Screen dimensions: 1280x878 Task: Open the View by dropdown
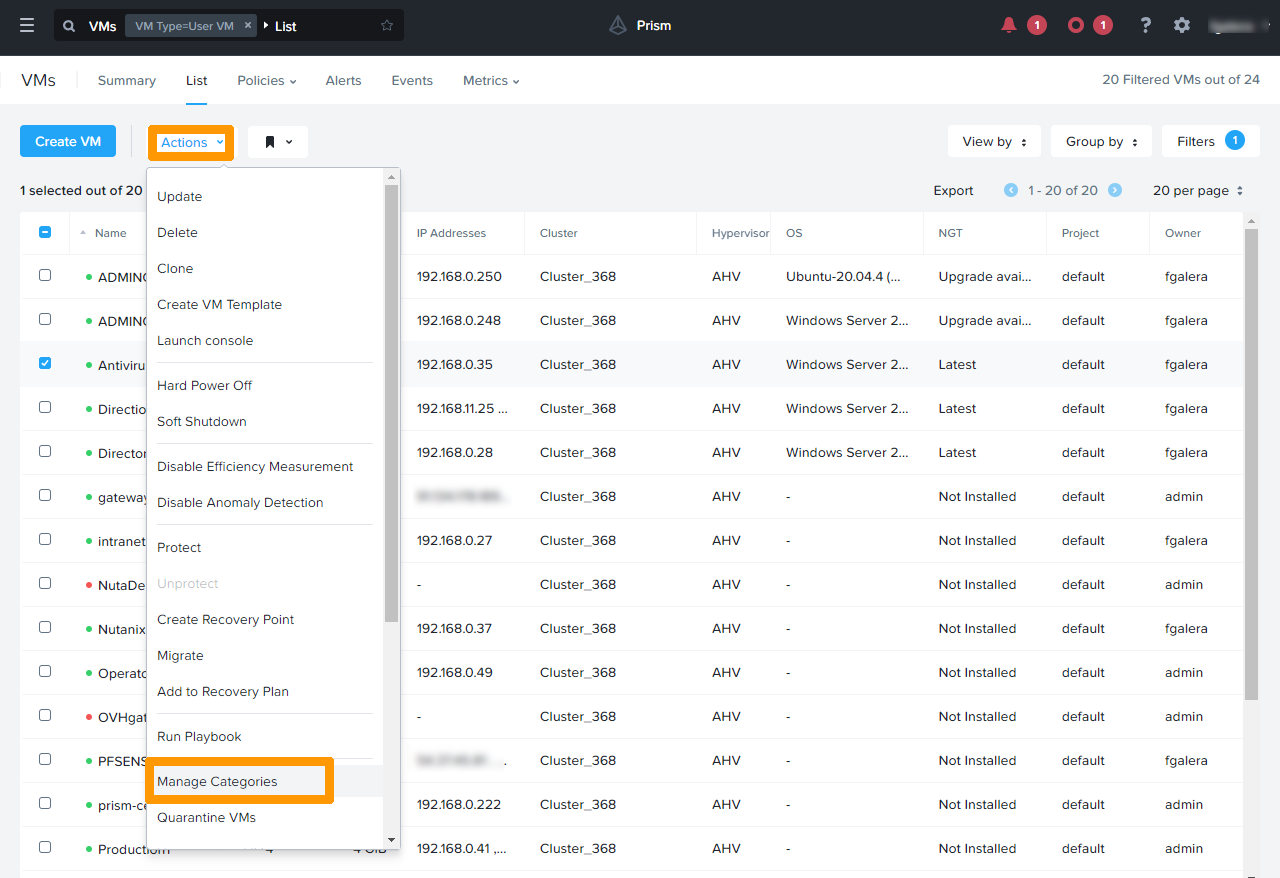993,141
